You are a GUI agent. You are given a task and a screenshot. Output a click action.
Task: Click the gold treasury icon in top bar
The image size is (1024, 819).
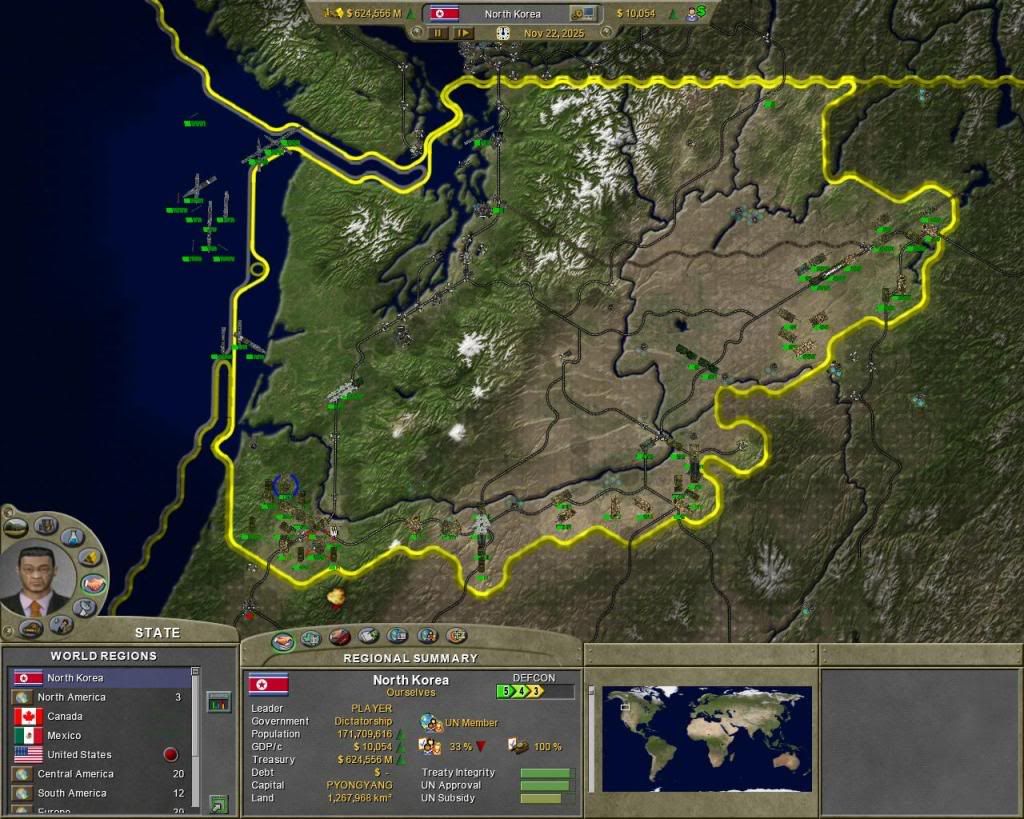coord(333,13)
